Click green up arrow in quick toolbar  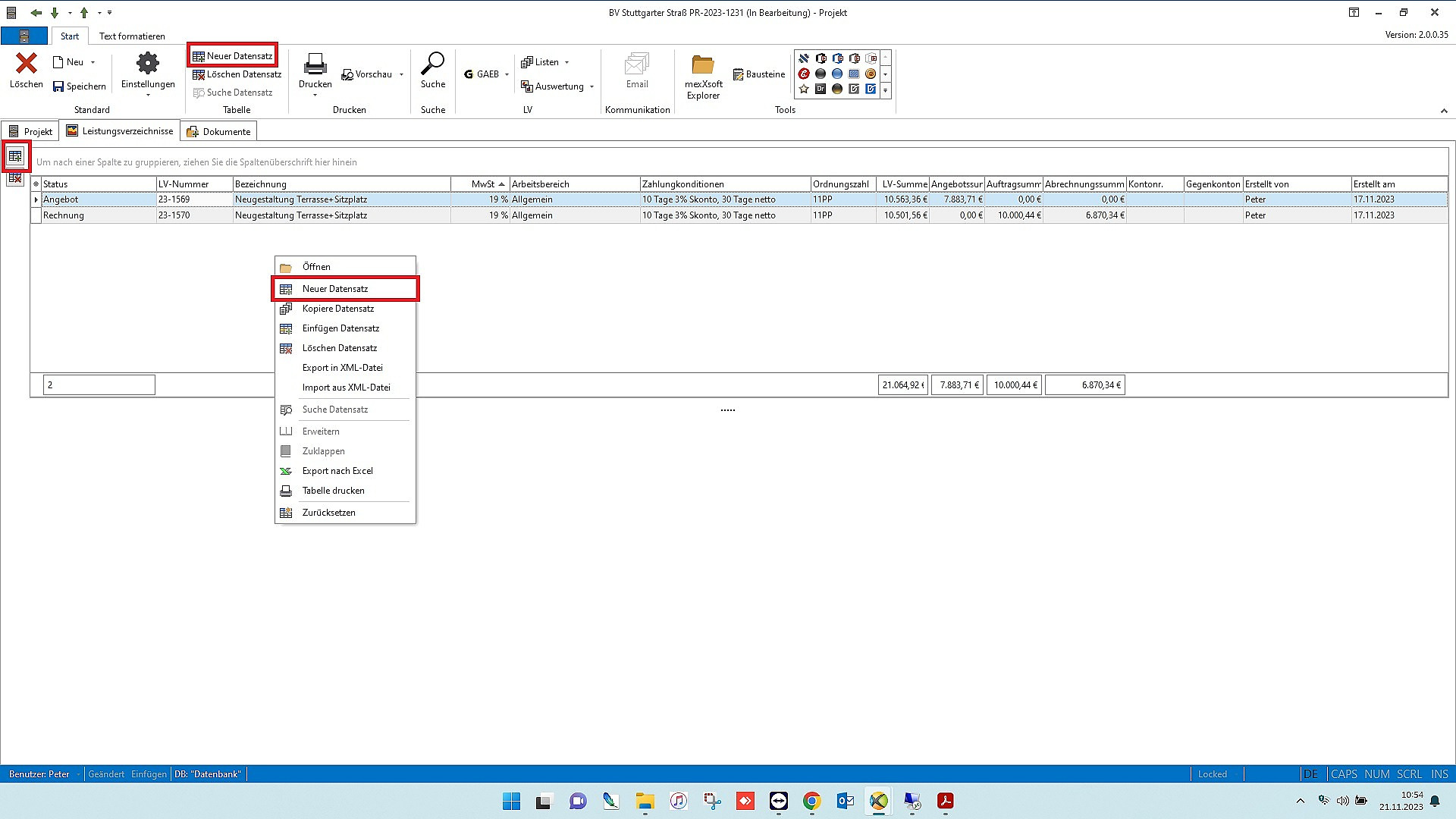(x=84, y=13)
